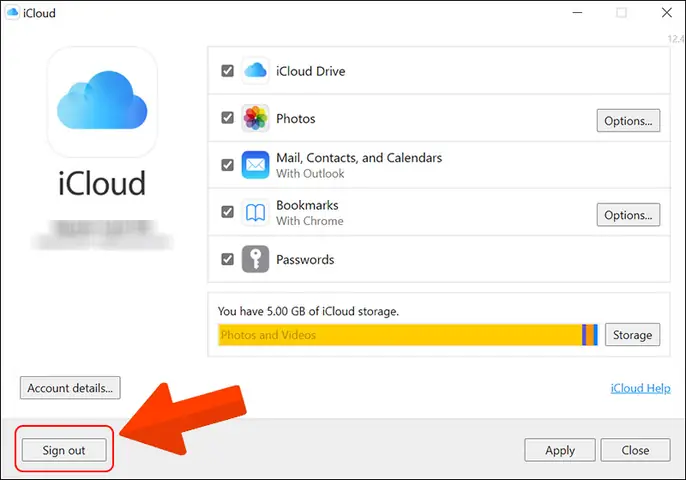Toggle Mail, Contacts, and Calendars checkbox
686x480 pixels.
228,165
